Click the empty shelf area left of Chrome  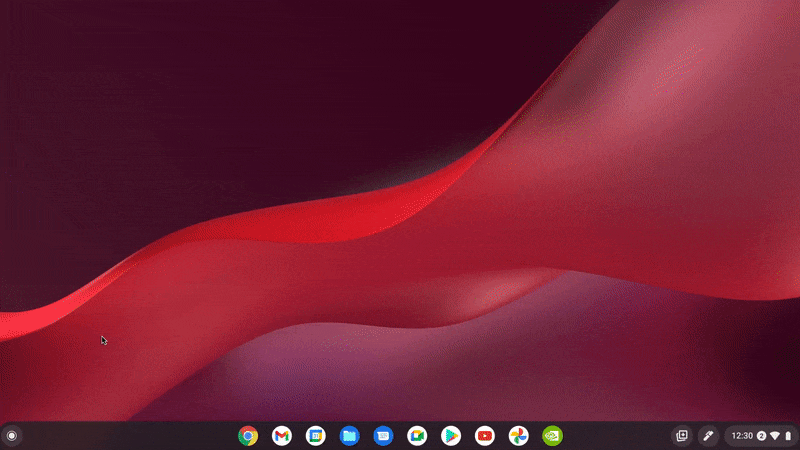coord(130,436)
